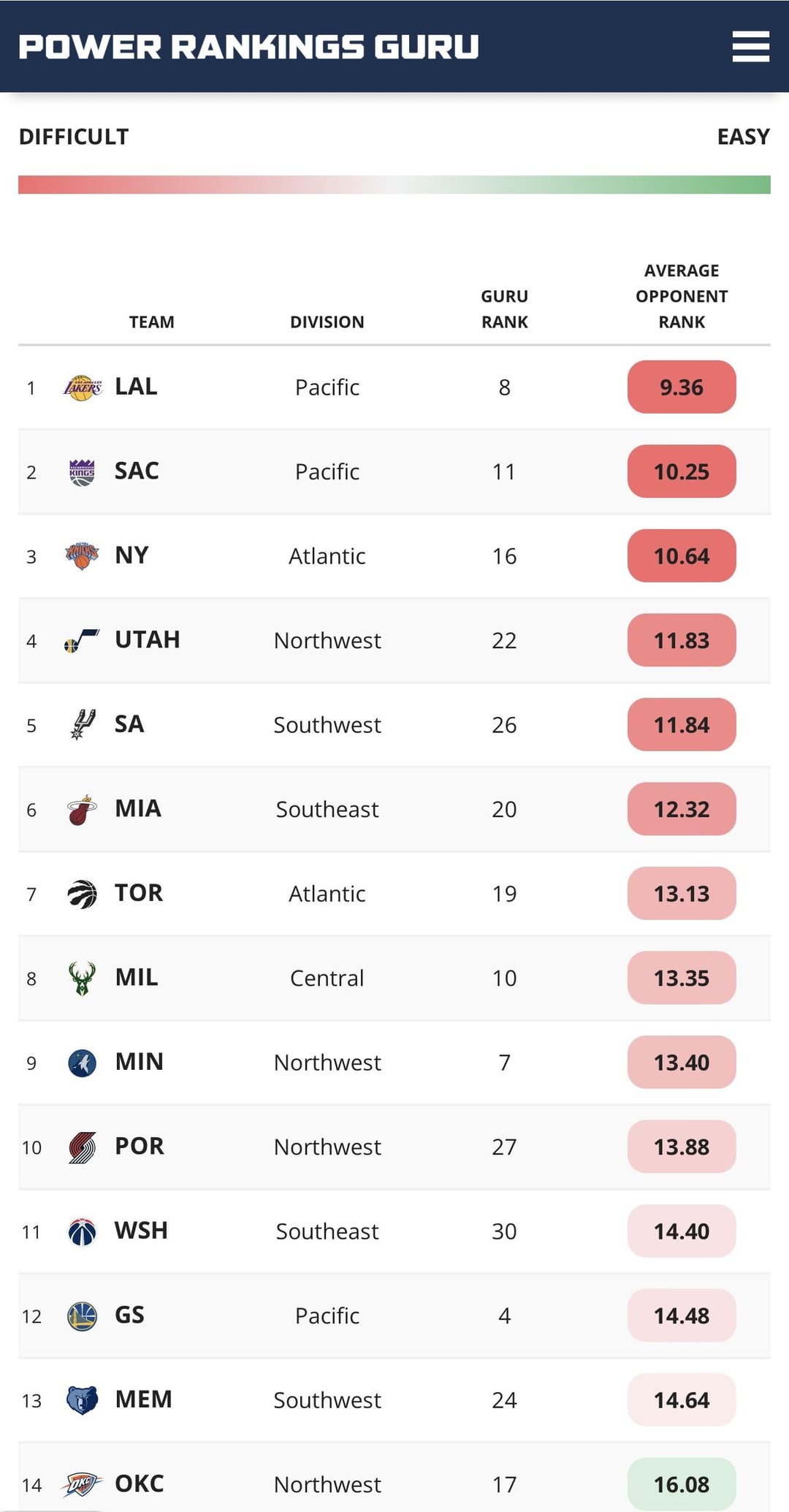Sort by AVERAGE OPPONENT RANK header

(681, 297)
